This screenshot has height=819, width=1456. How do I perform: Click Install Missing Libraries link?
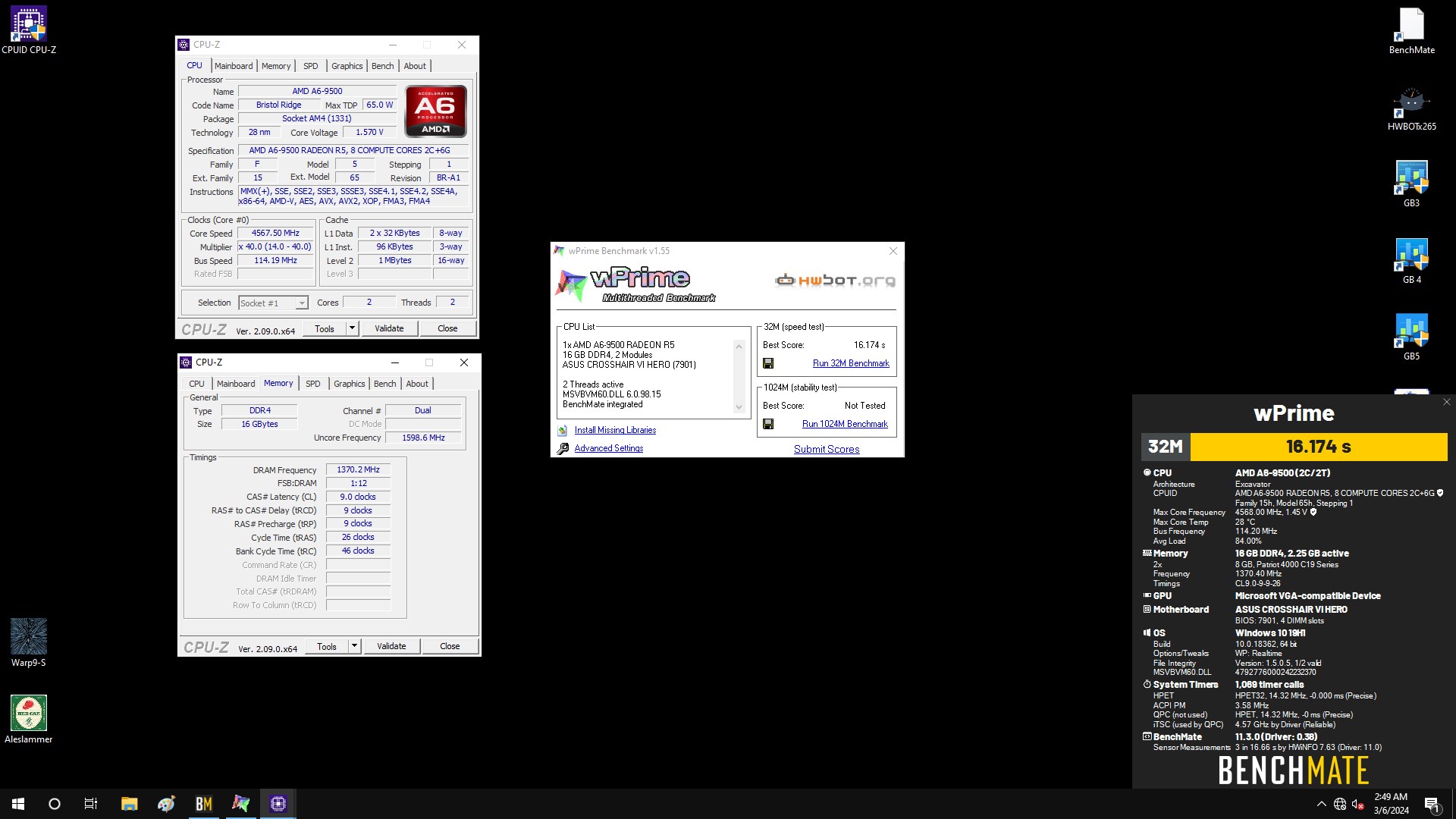(615, 430)
